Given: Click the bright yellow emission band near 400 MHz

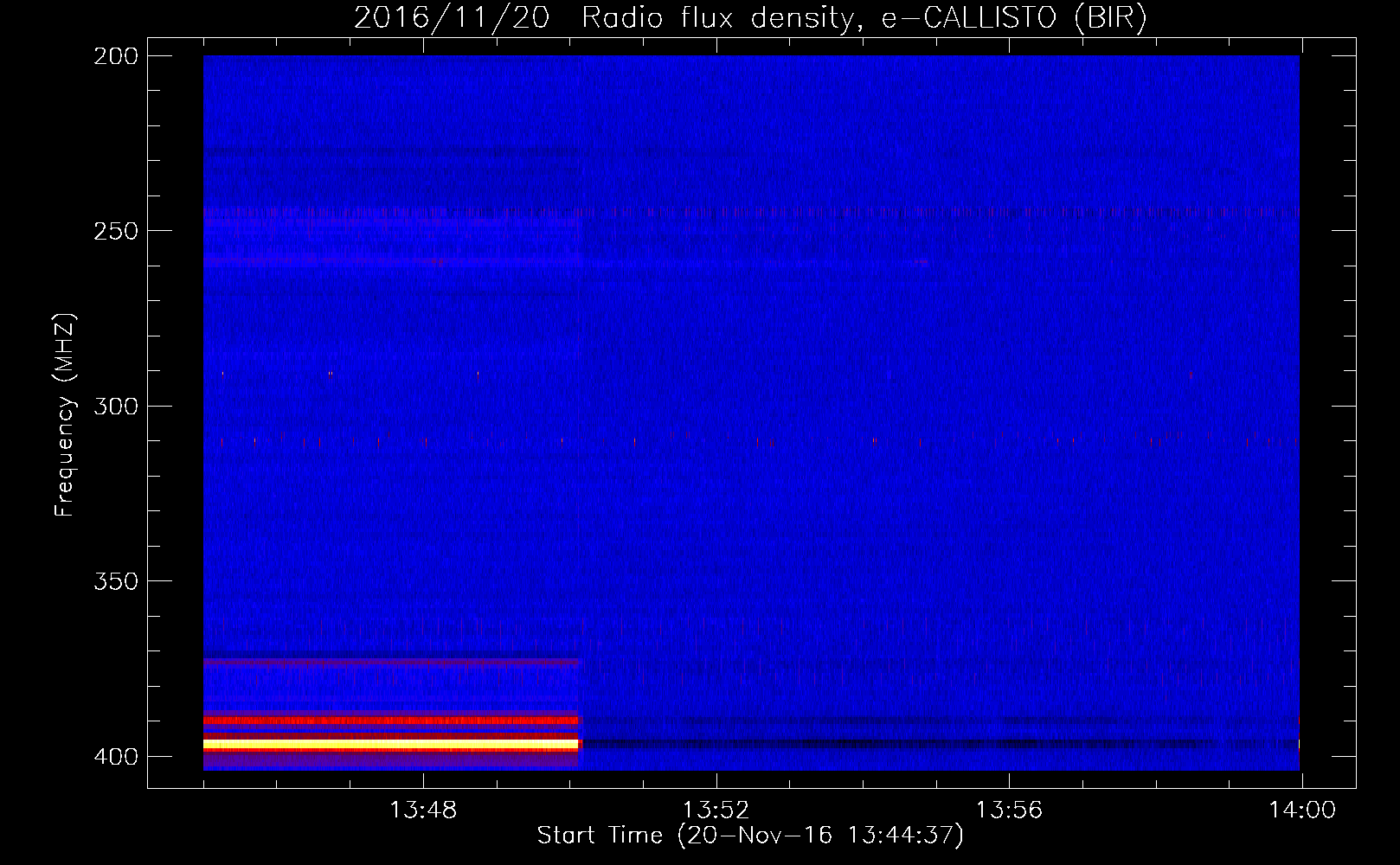Looking at the screenshot, I should tap(391, 744).
